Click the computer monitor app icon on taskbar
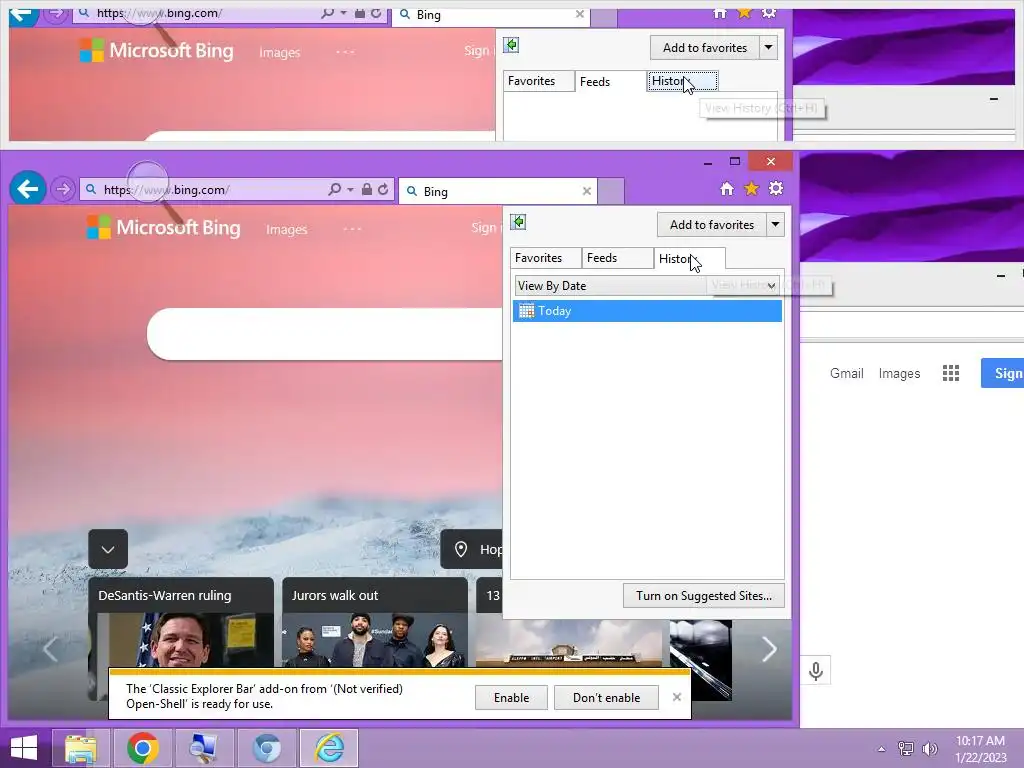Viewport: 1024px width, 768px height. 204,748
